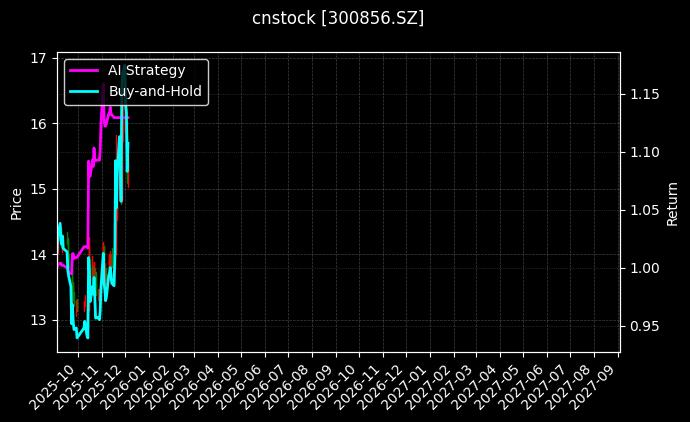
Task: Click the 1.15 return tick label
Action: (643, 94)
